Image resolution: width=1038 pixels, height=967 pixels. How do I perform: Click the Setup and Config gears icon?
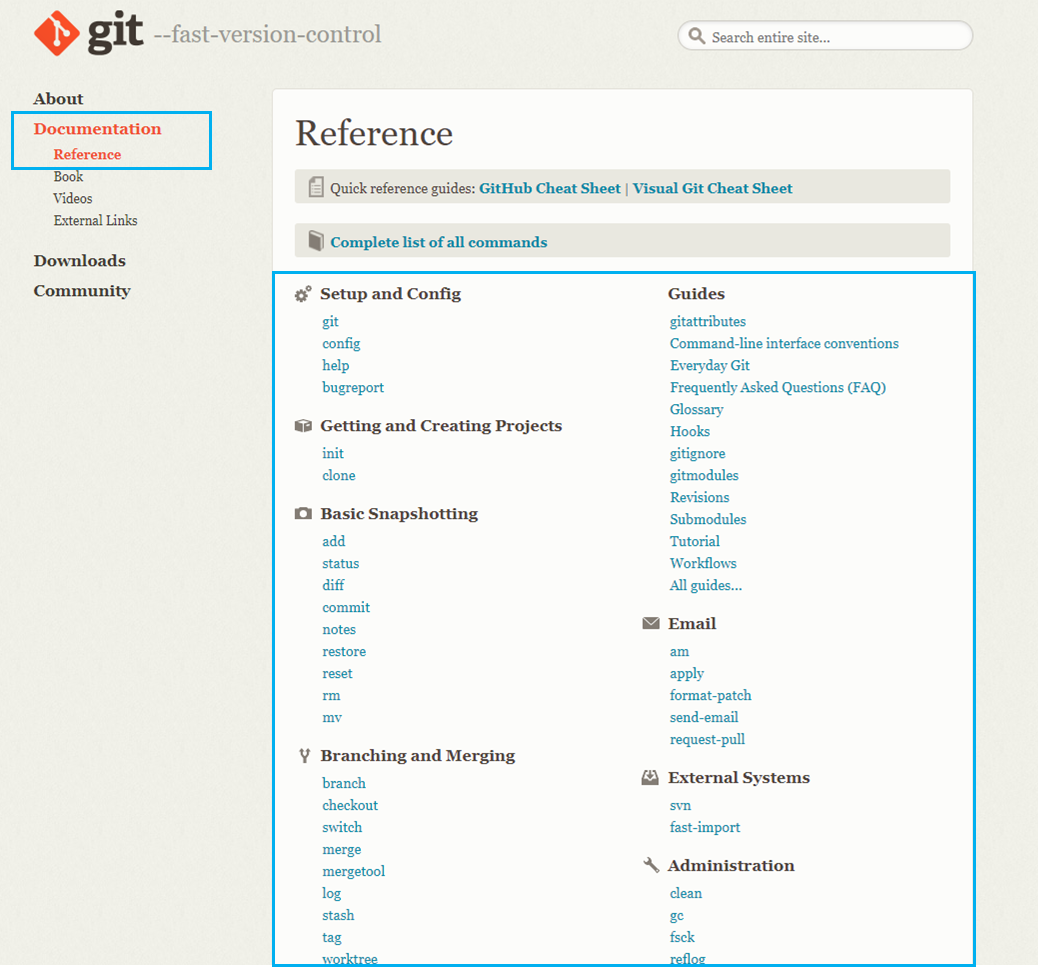click(x=303, y=294)
